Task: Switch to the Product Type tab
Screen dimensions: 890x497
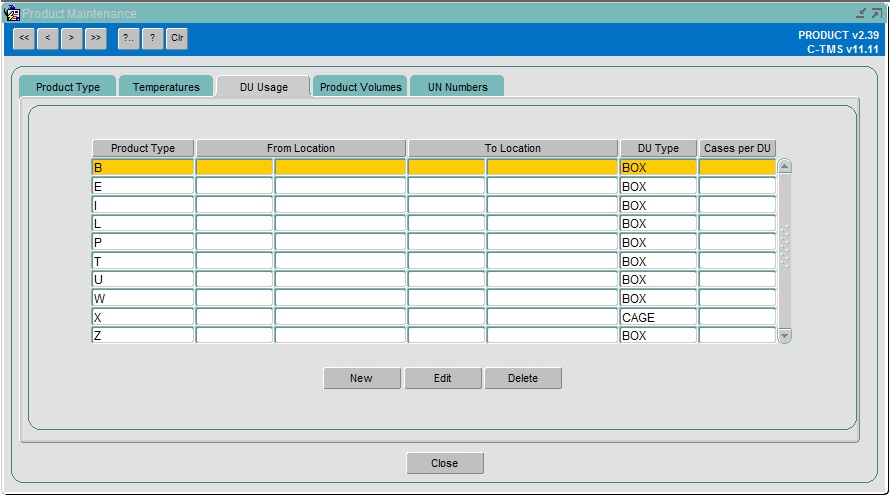Action: [x=68, y=87]
